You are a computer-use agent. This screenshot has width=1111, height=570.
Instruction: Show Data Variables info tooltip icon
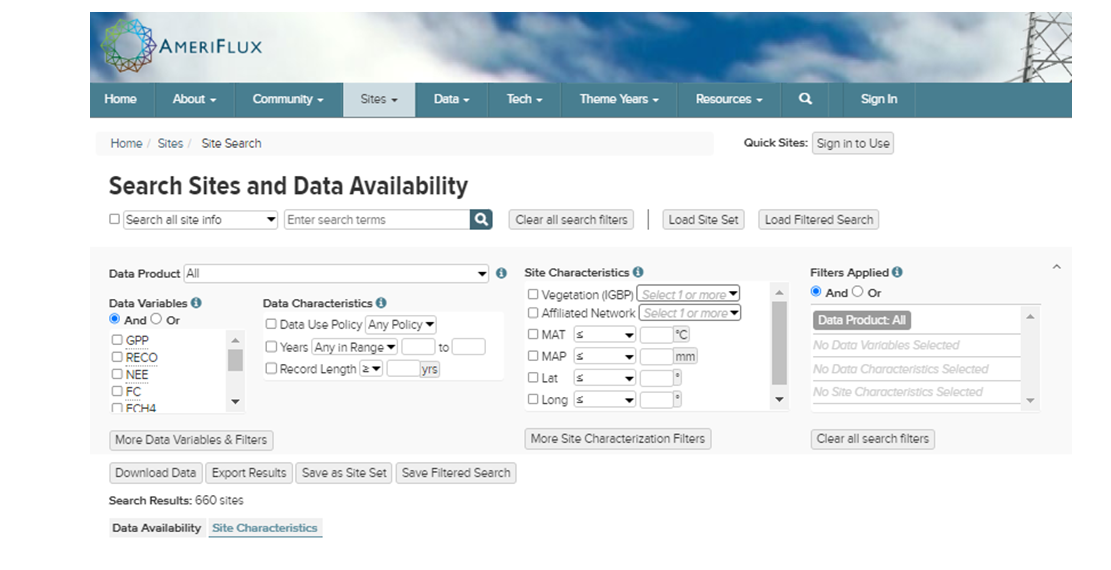click(x=196, y=303)
